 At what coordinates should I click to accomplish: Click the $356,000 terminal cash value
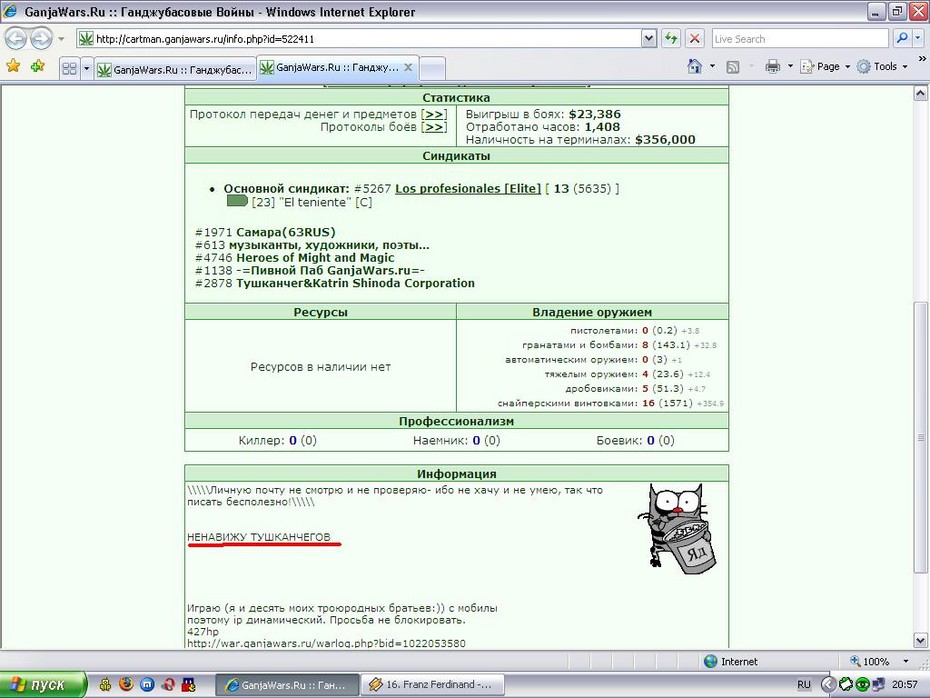tap(665, 140)
